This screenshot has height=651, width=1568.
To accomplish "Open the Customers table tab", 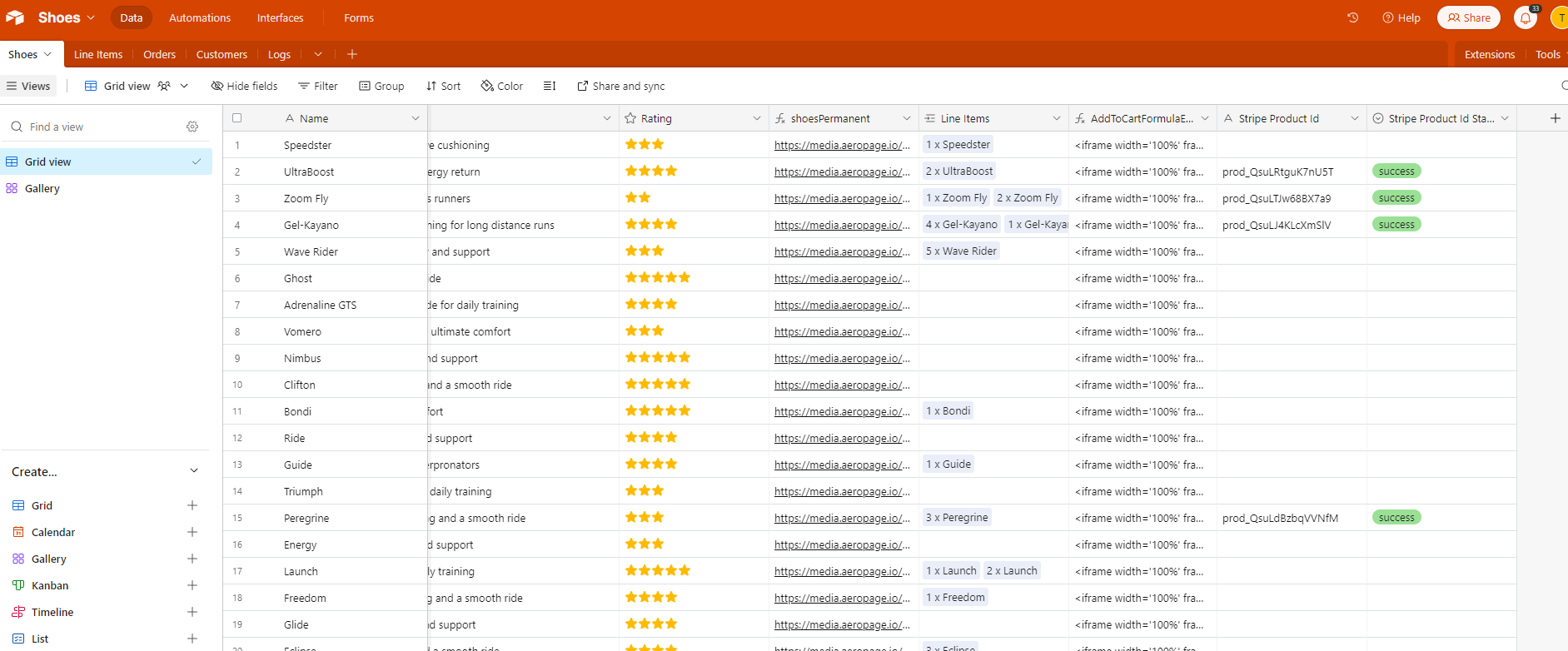I will (x=222, y=54).
